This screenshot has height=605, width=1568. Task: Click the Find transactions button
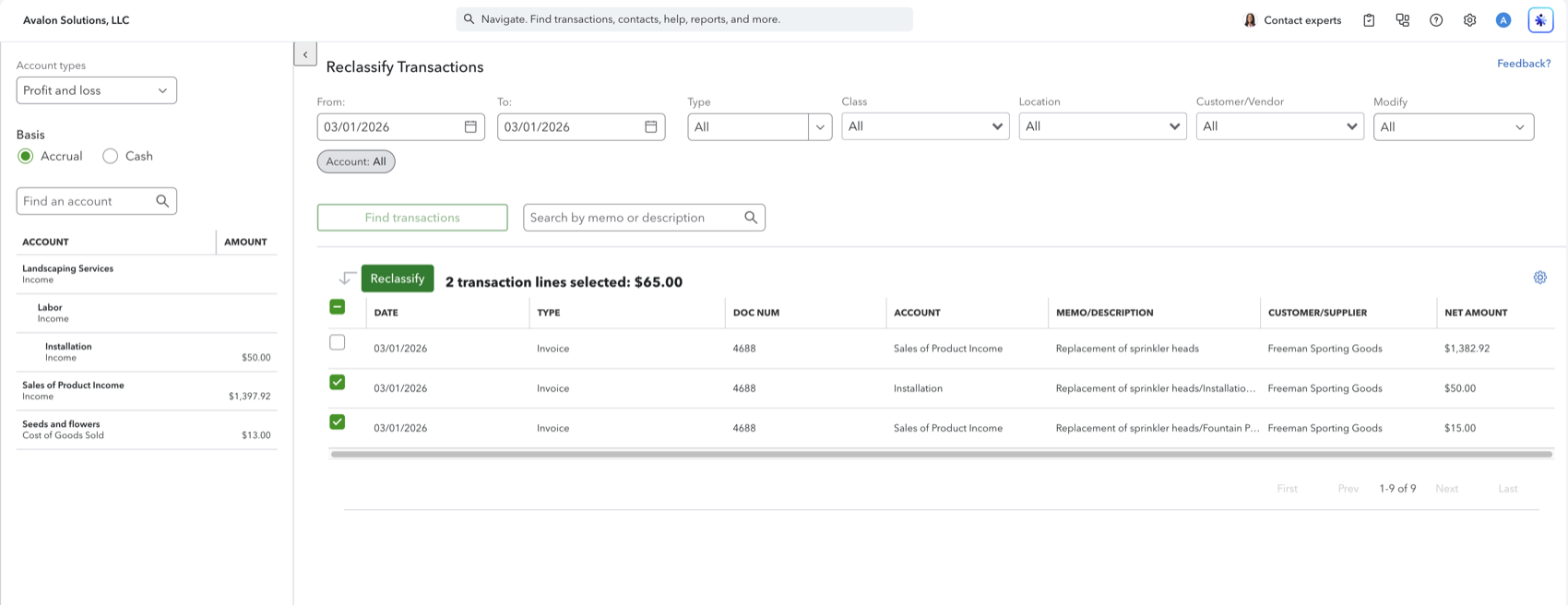pos(412,218)
